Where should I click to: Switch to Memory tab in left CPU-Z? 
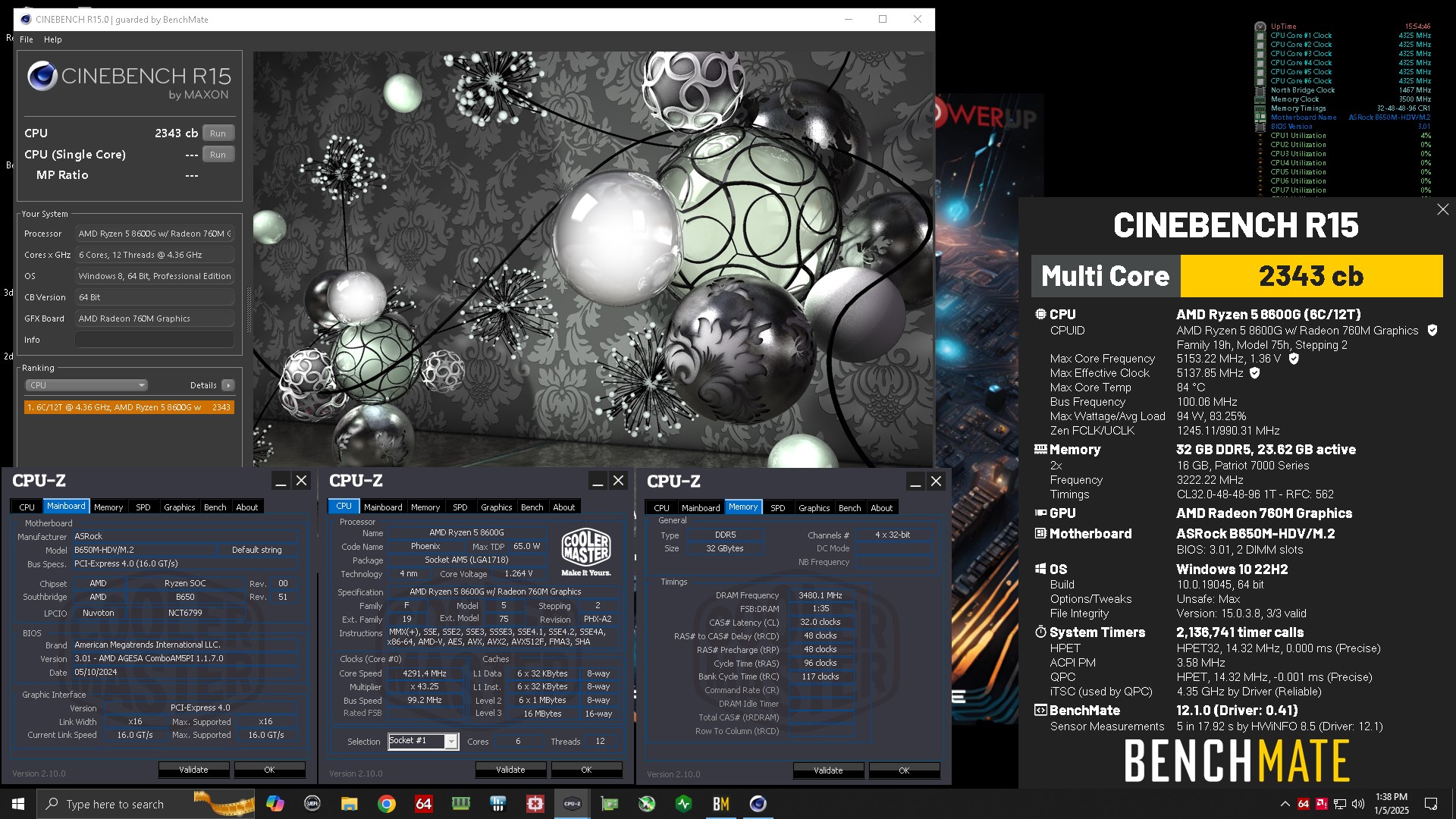coord(108,507)
